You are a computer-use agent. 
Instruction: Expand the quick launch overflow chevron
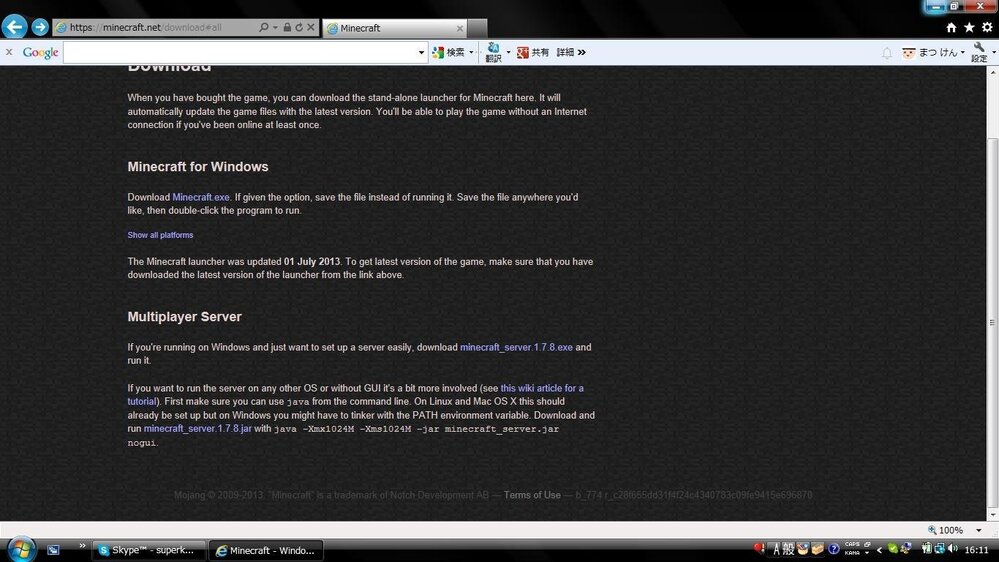82,545
